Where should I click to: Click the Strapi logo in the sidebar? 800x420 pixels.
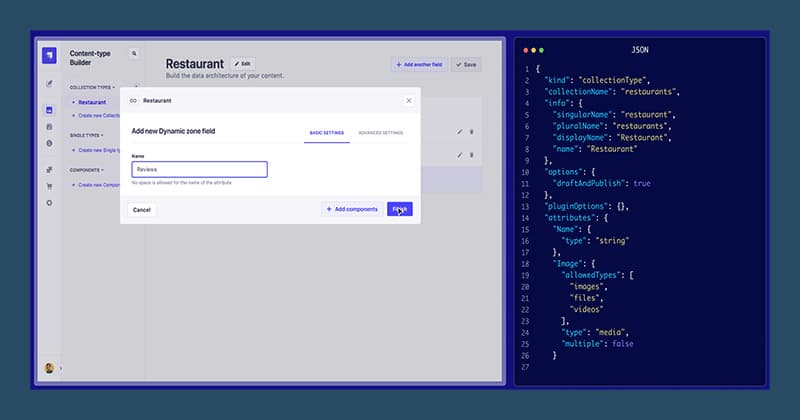click(49, 56)
